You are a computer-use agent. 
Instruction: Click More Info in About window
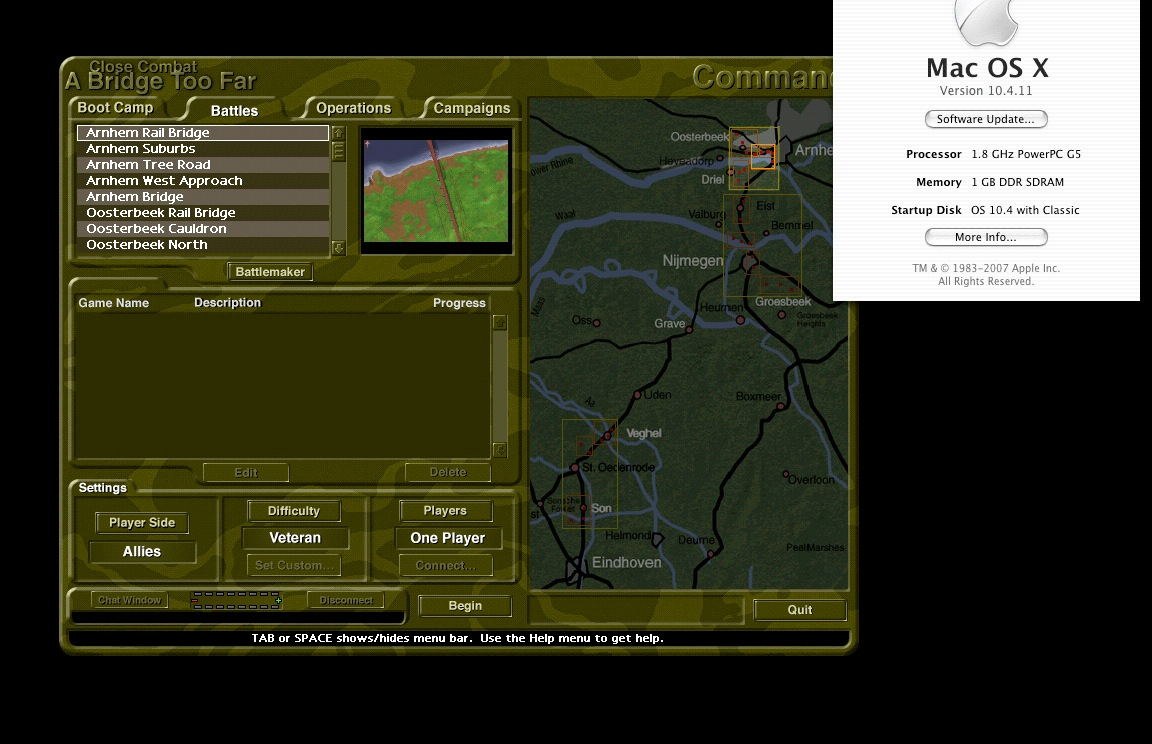click(x=986, y=237)
